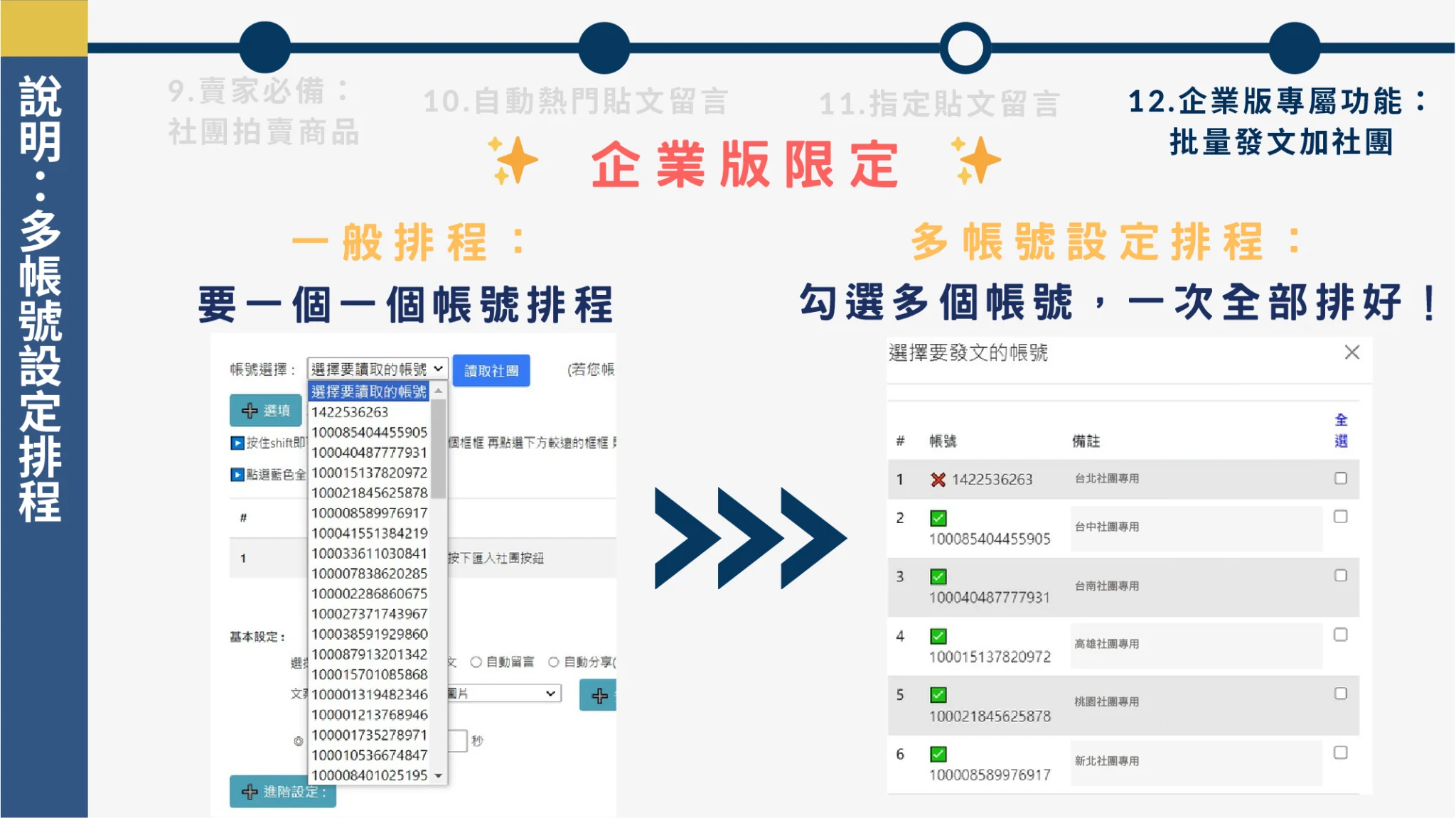Click the green check icon for account 100085404455905
Viewport: 1456px width, 818px height.
938,518
